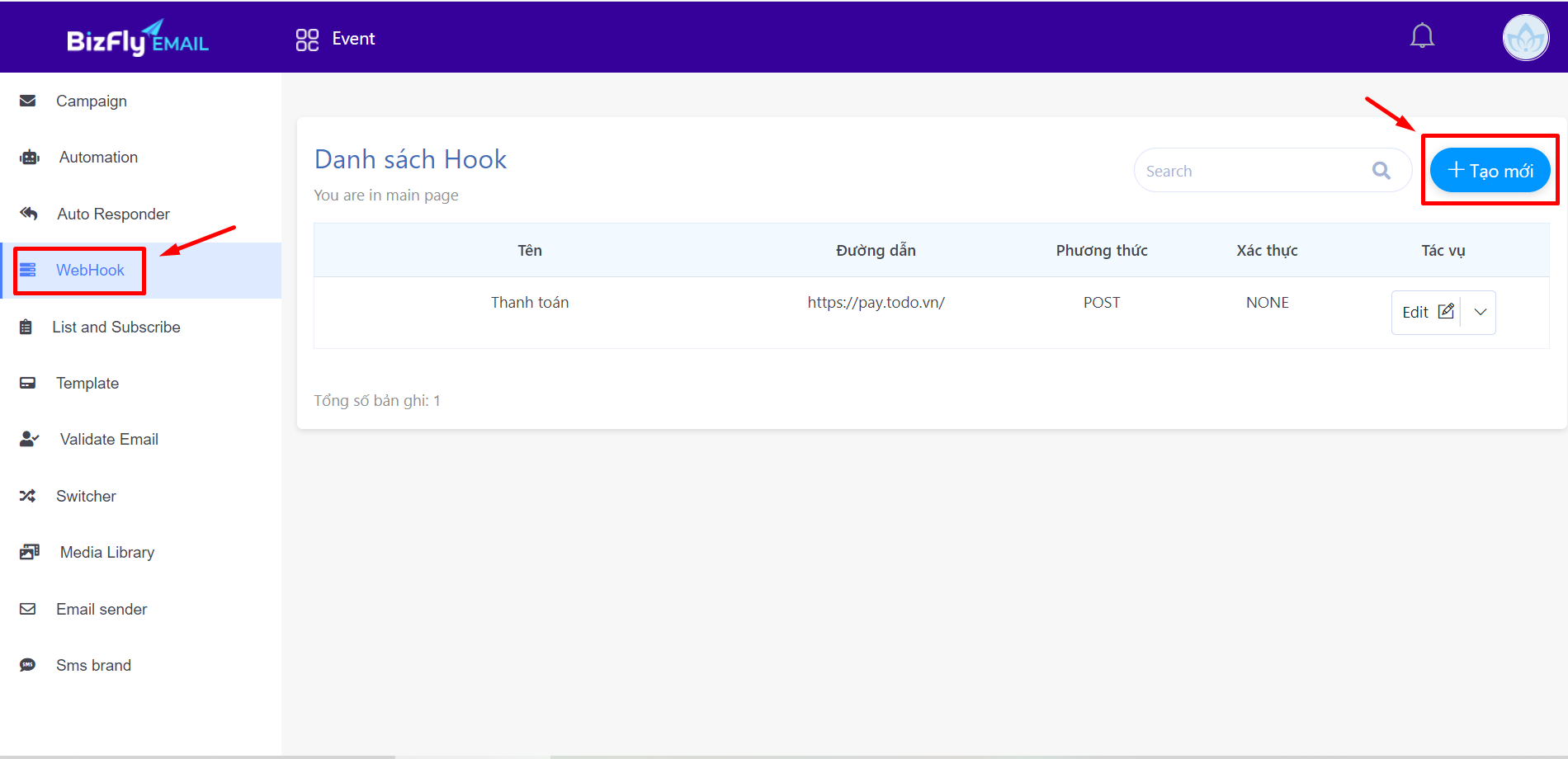Click the Tên column header
The width and height of the screenshot is (1568, 759).
tap(530, 250)
